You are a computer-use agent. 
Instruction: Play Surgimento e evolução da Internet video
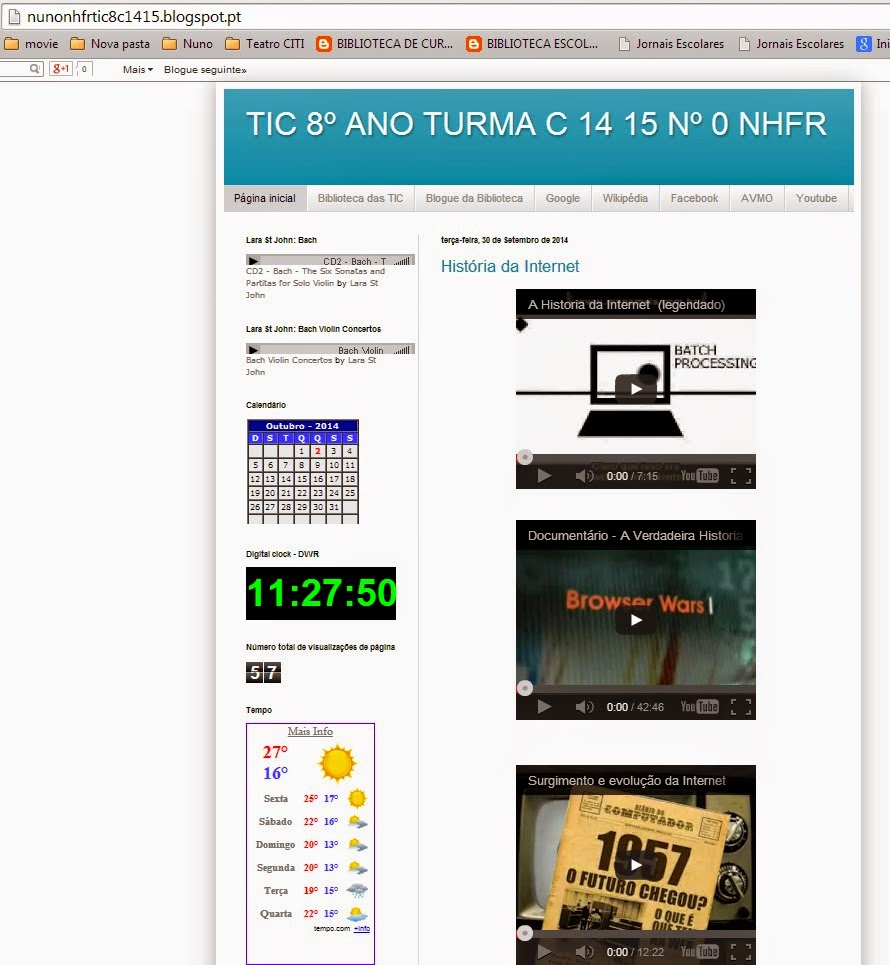click(x=635, y=865)
